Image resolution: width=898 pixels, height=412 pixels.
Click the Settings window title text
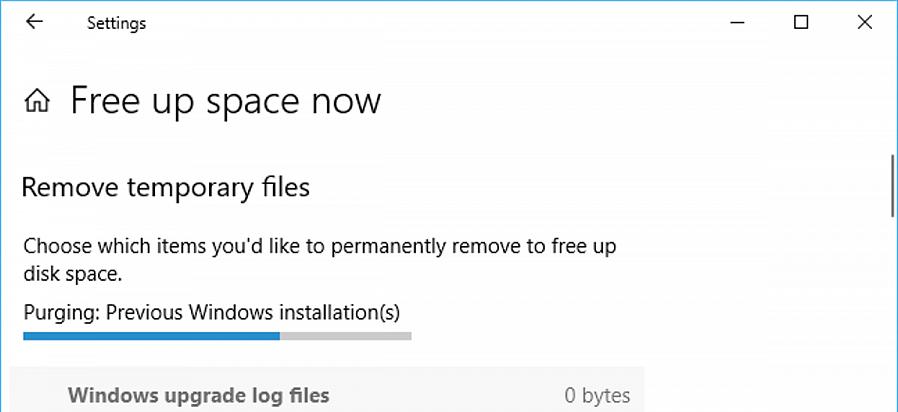(x=116, y=23)
